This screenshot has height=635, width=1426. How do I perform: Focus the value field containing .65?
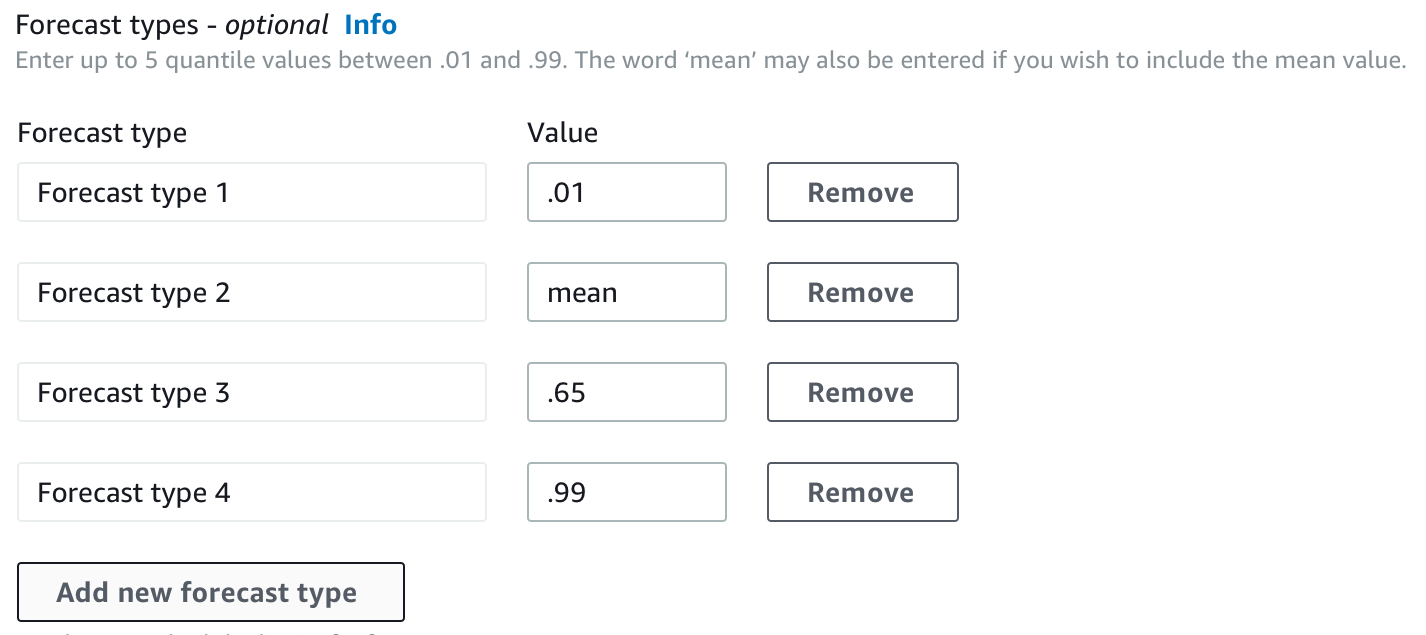(626, 392)
